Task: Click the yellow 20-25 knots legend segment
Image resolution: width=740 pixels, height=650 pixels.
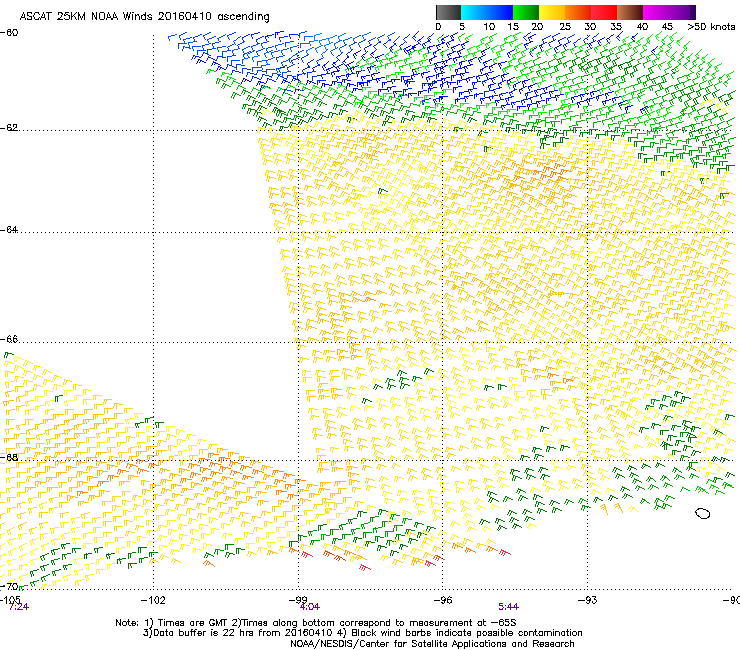Action: pyautogui.click(x=552, y=12)
